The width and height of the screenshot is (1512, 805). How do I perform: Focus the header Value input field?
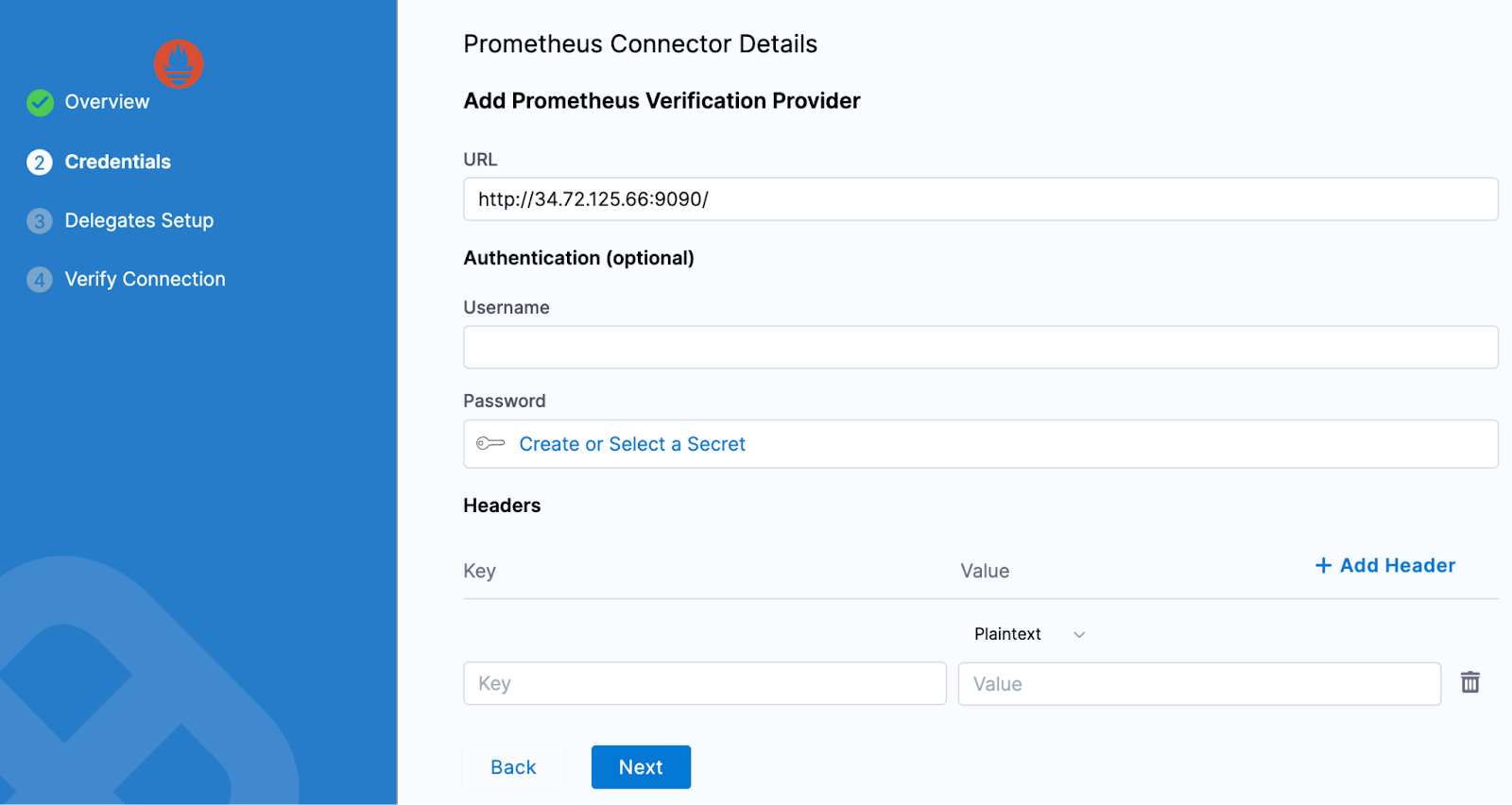pos(1199,683)
